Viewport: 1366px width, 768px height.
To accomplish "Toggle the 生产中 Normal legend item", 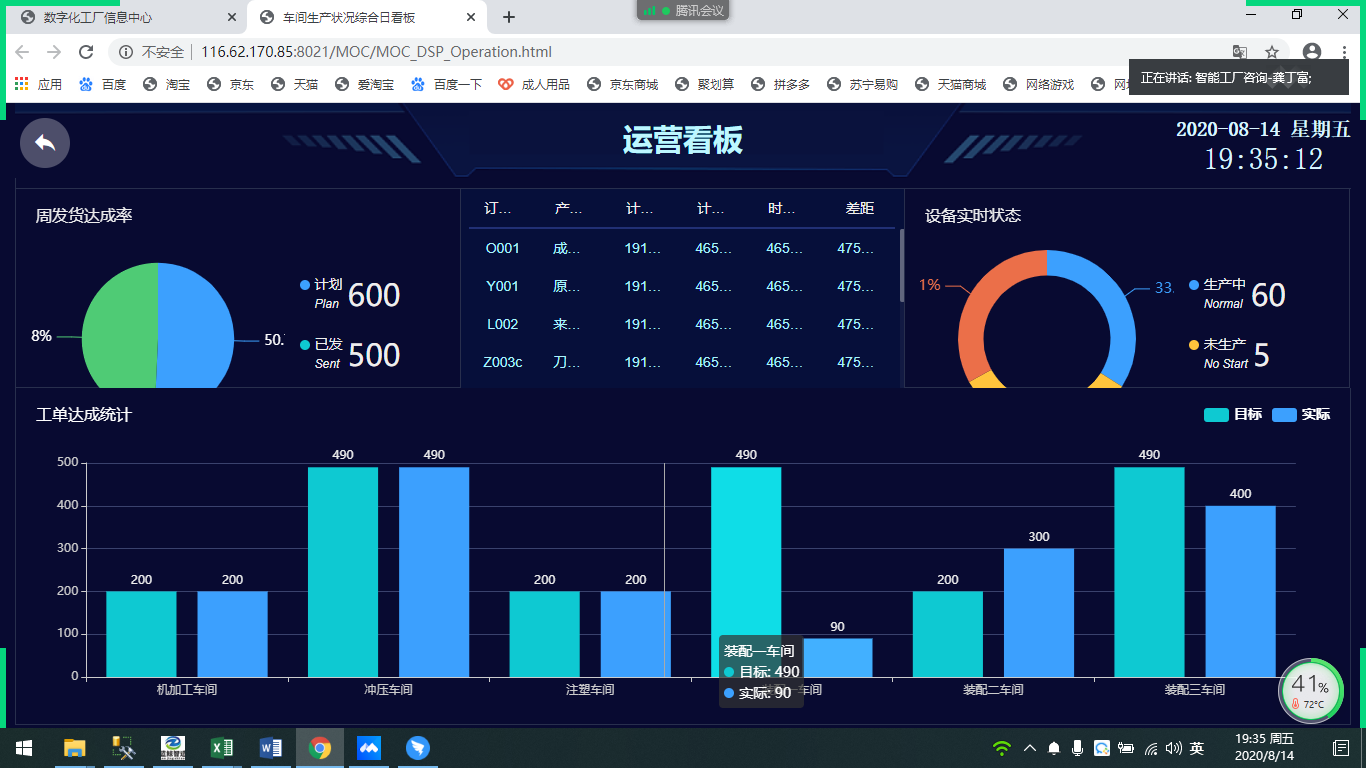I will pyautogui.click(x=1216, y=293).
